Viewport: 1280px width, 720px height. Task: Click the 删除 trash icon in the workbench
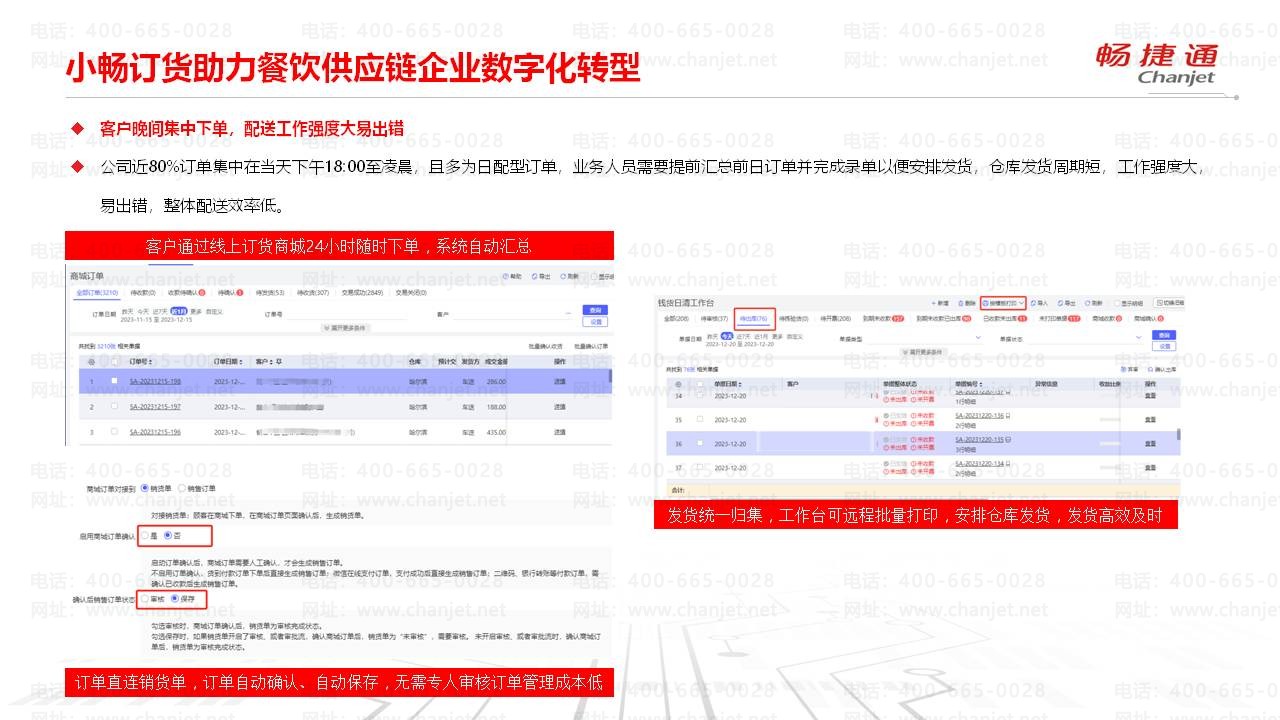pos(961,303)
